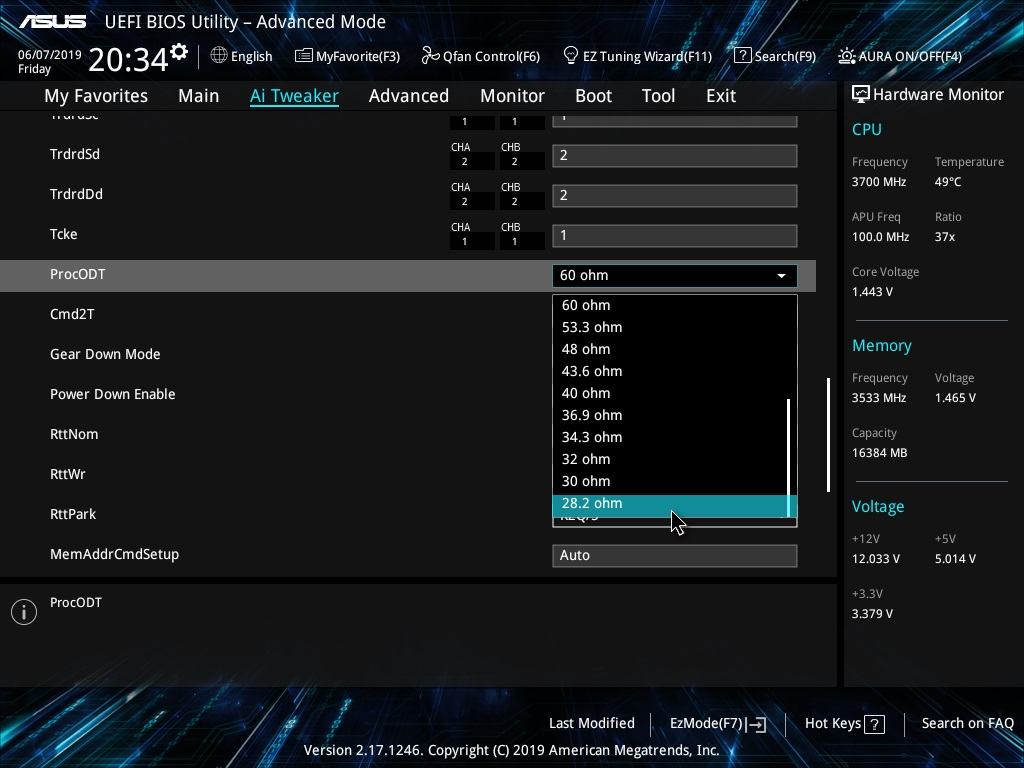Click the Search question mark icon

tap(743, 56)
